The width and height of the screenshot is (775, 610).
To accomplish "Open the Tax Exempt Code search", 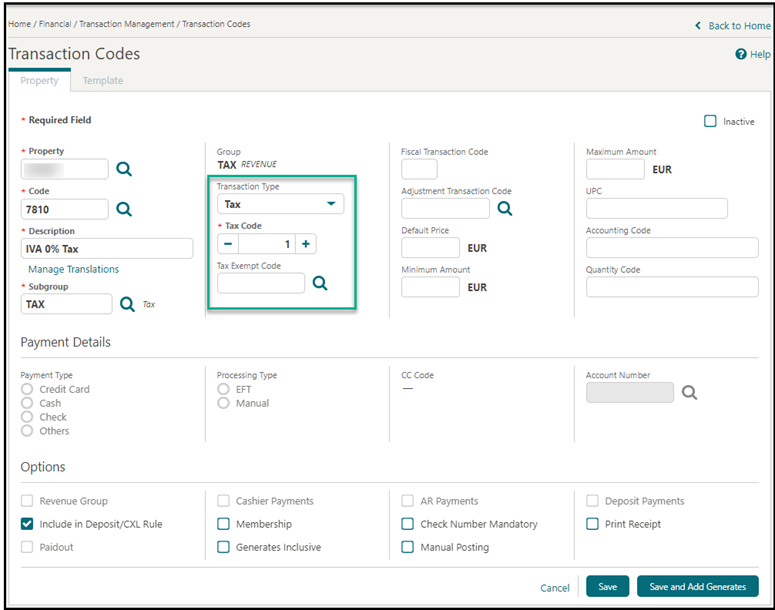I will click(x=320, y=283).
